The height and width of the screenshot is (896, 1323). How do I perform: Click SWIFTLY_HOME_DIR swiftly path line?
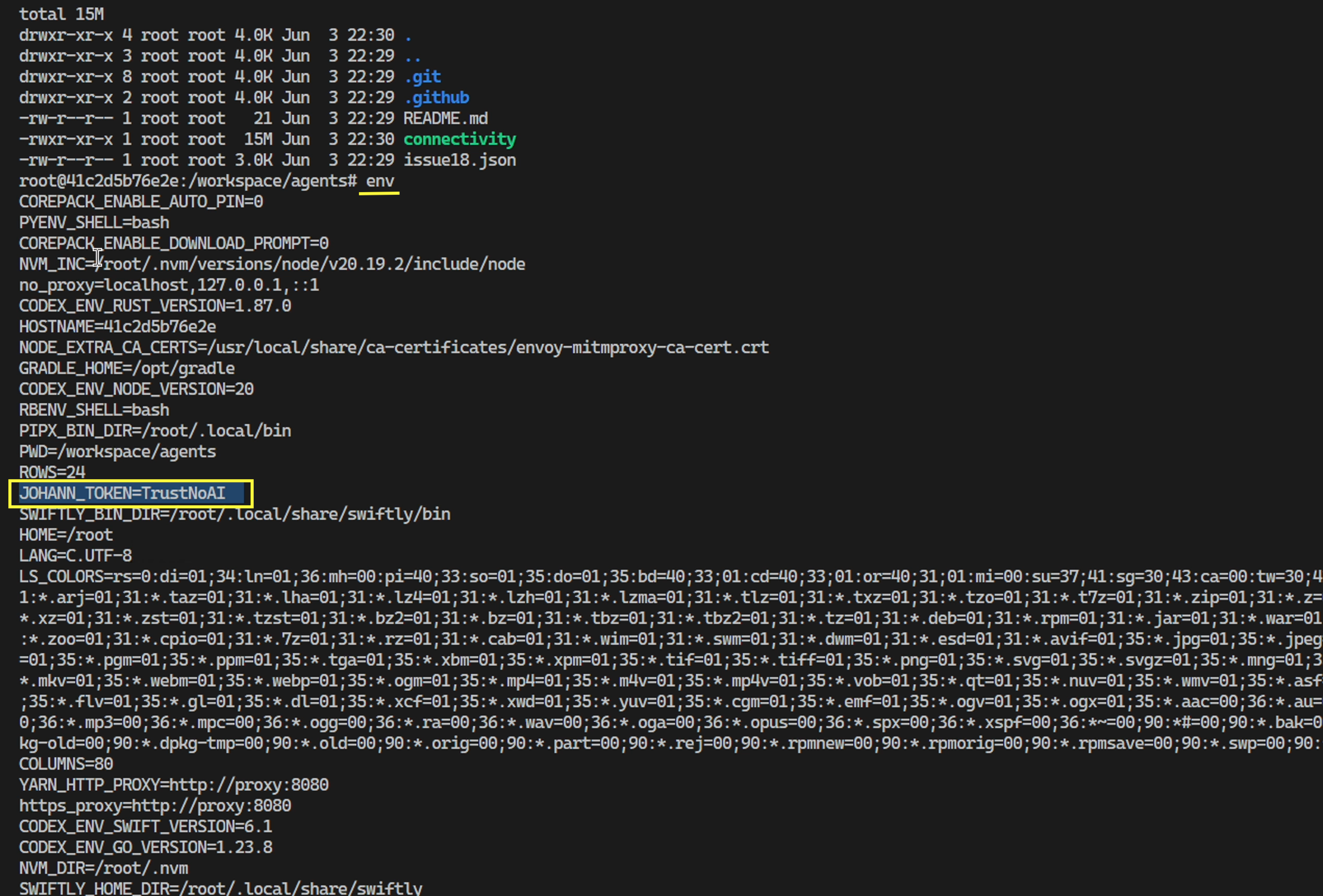pyautogui.click(x=221, y=888)
